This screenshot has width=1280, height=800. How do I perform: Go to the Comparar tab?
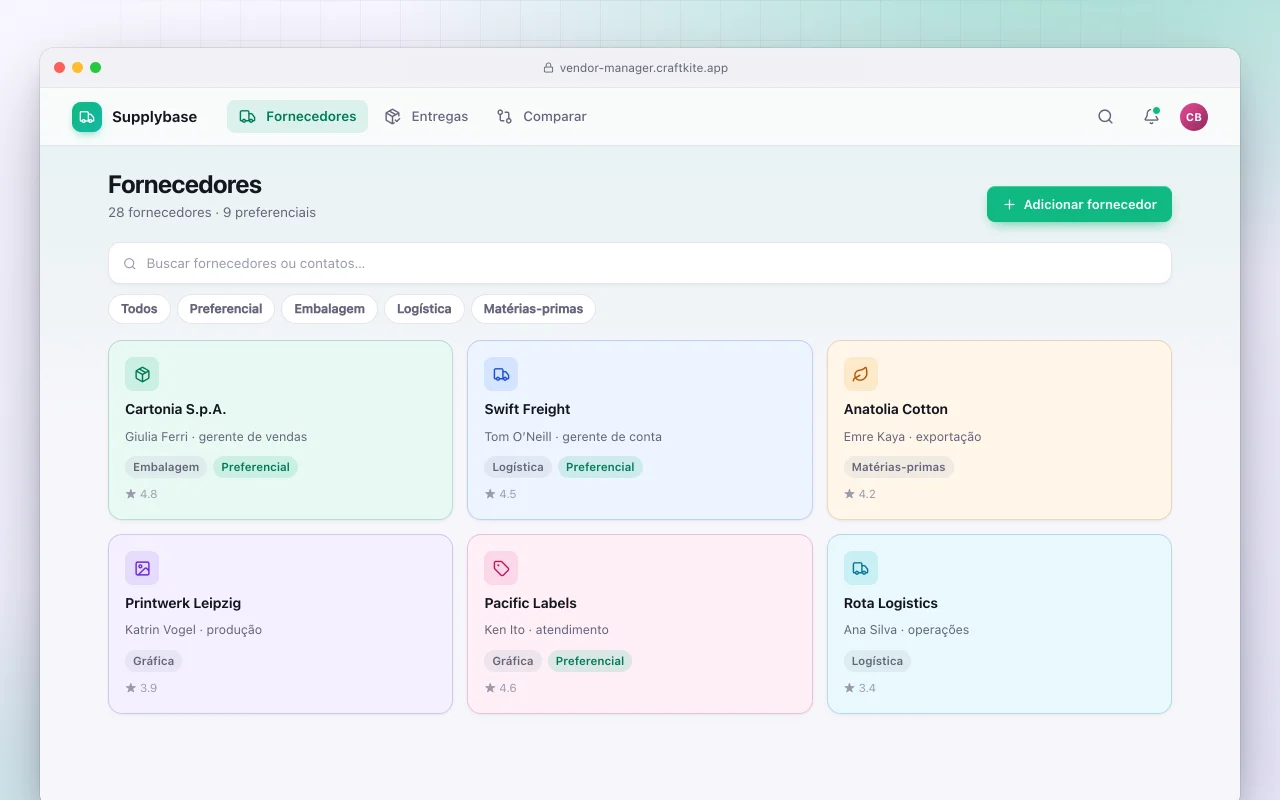tap(541, 117)
